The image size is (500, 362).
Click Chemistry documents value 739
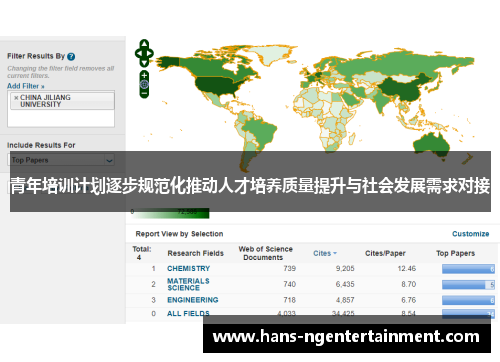pos(289,268)
